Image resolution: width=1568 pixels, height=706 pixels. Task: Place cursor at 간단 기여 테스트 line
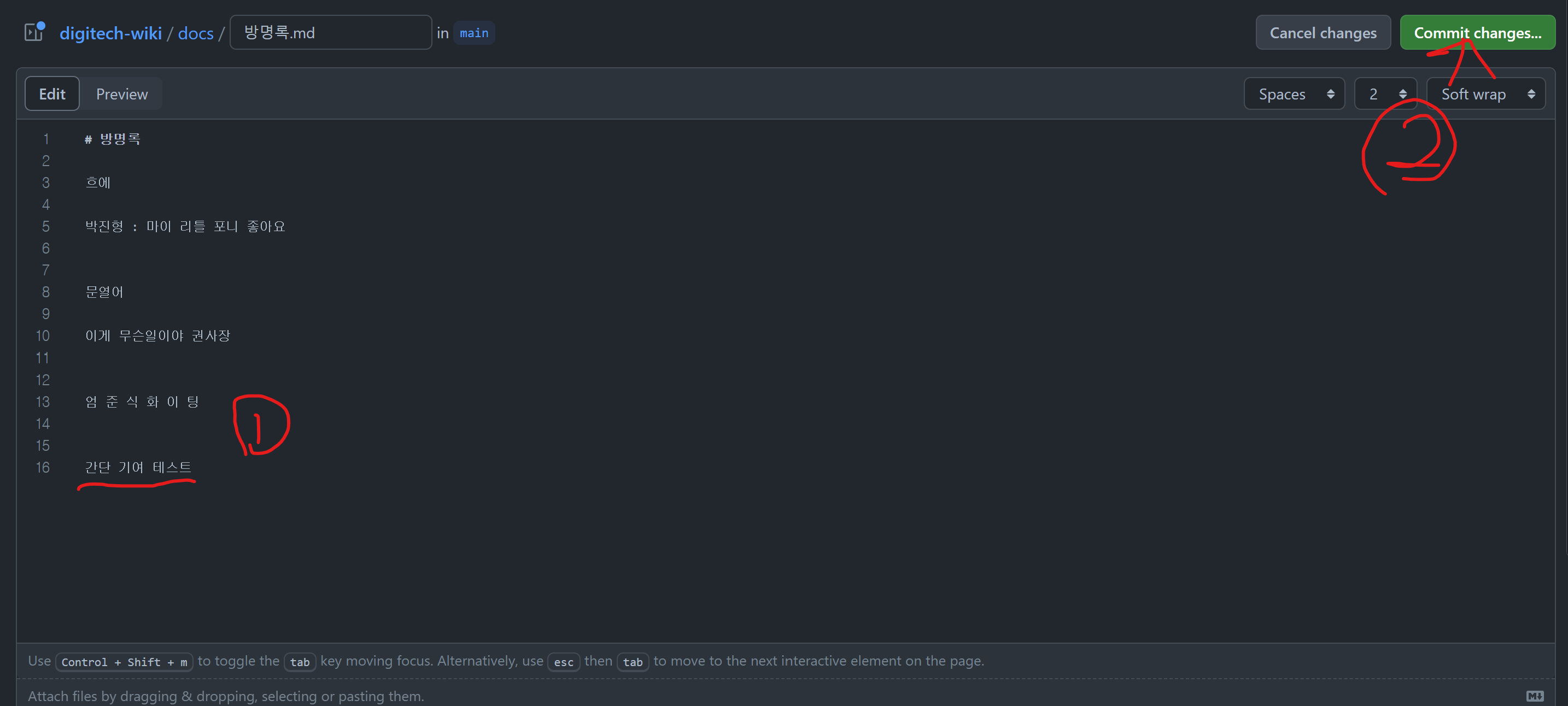(x=138, y=467)
